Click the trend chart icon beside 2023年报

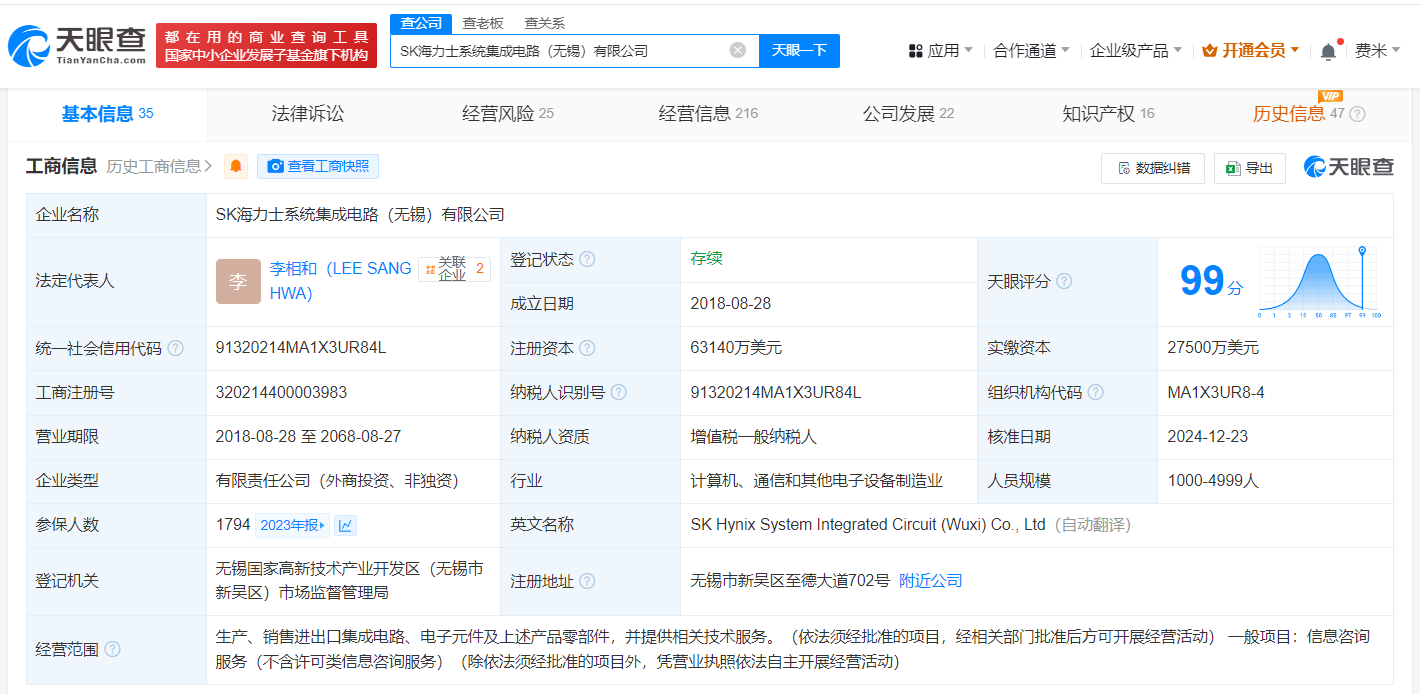(345, 525)
